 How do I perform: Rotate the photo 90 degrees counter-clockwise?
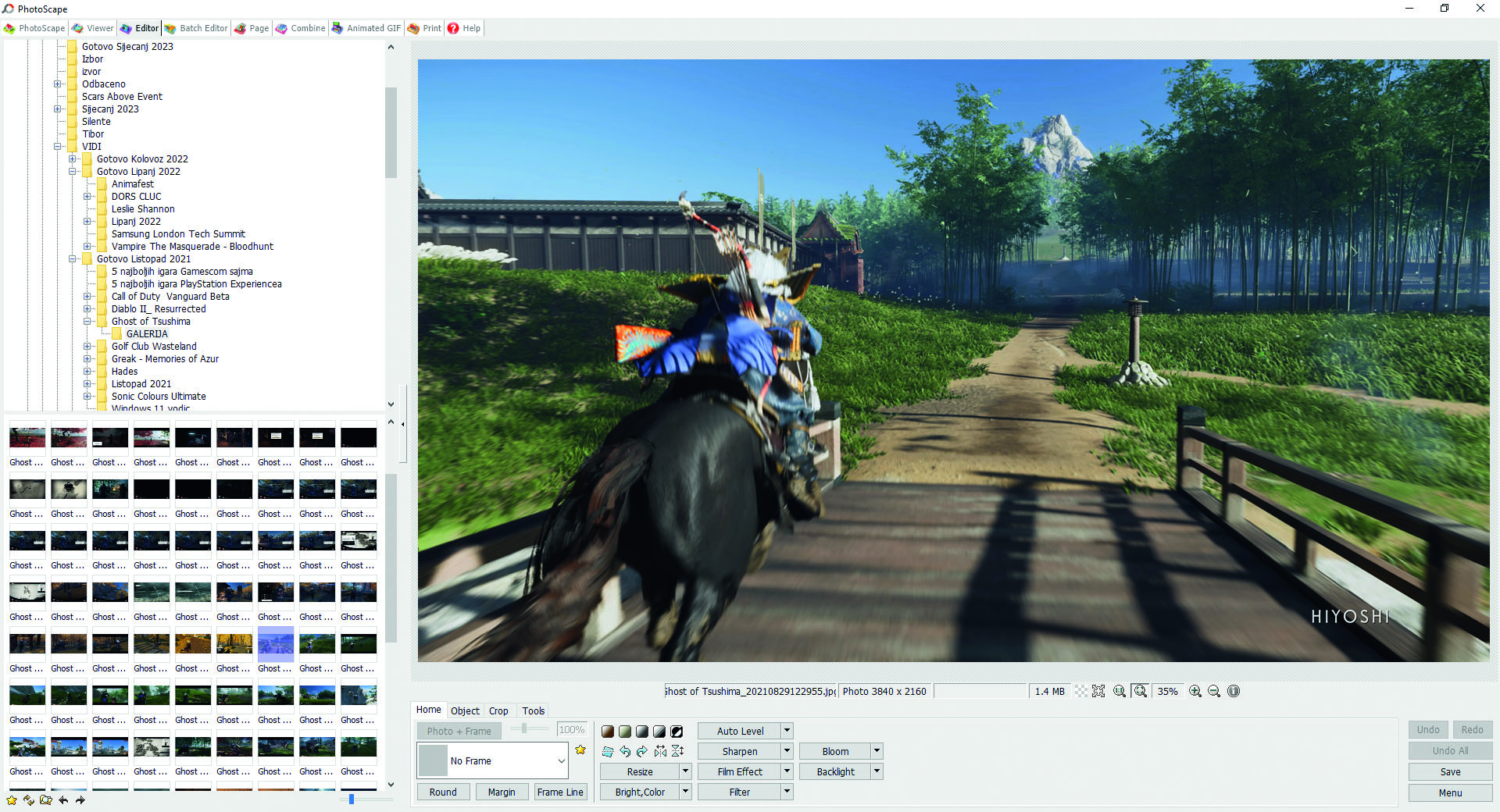pos(625,752)
